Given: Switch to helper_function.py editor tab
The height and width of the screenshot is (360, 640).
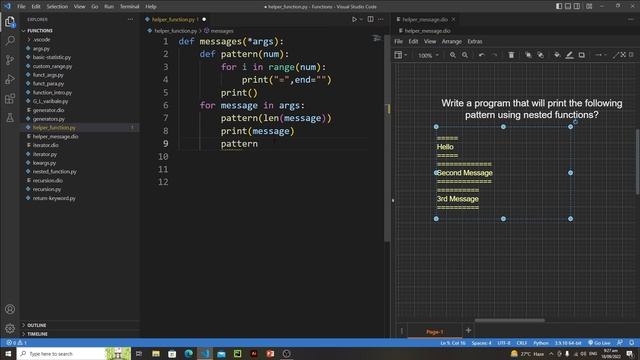Looking at the screenshot, I should tap(176, 19).
